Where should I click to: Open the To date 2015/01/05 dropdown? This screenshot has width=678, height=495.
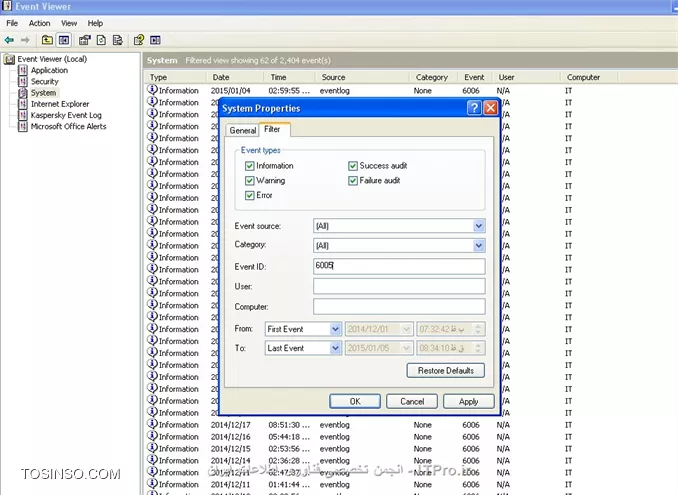(406, 348)
